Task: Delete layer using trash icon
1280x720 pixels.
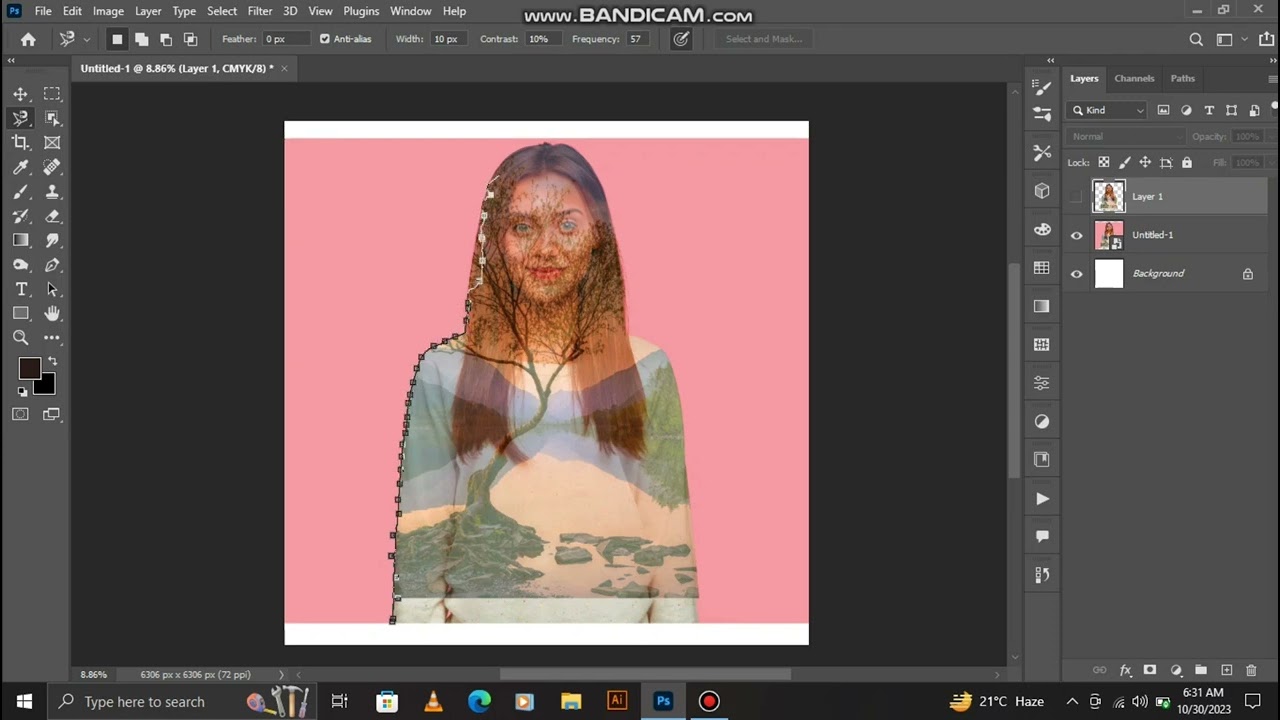Action: pos(1251,670)
